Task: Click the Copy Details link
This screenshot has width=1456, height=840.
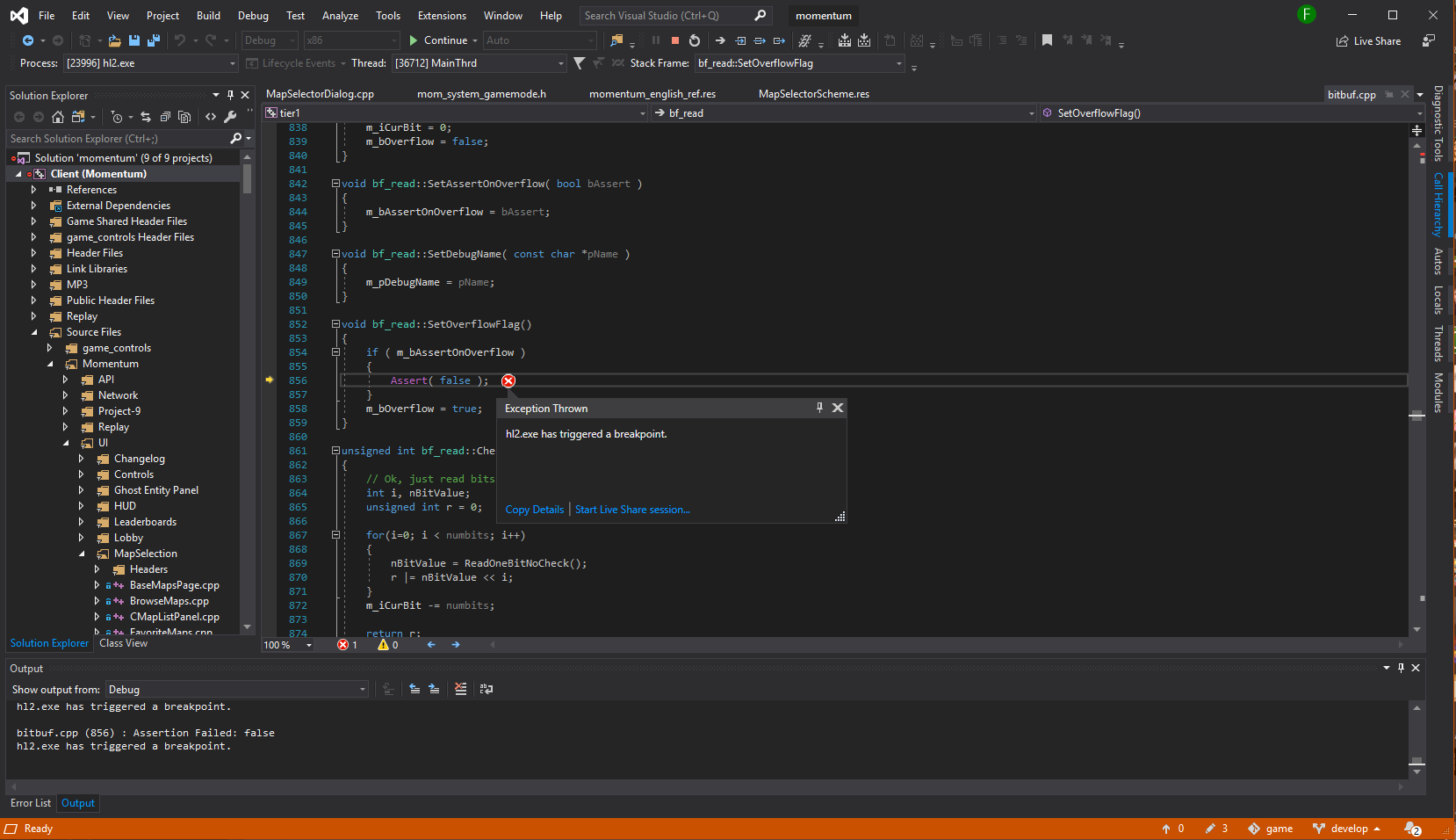Action: tap(534, 509)
